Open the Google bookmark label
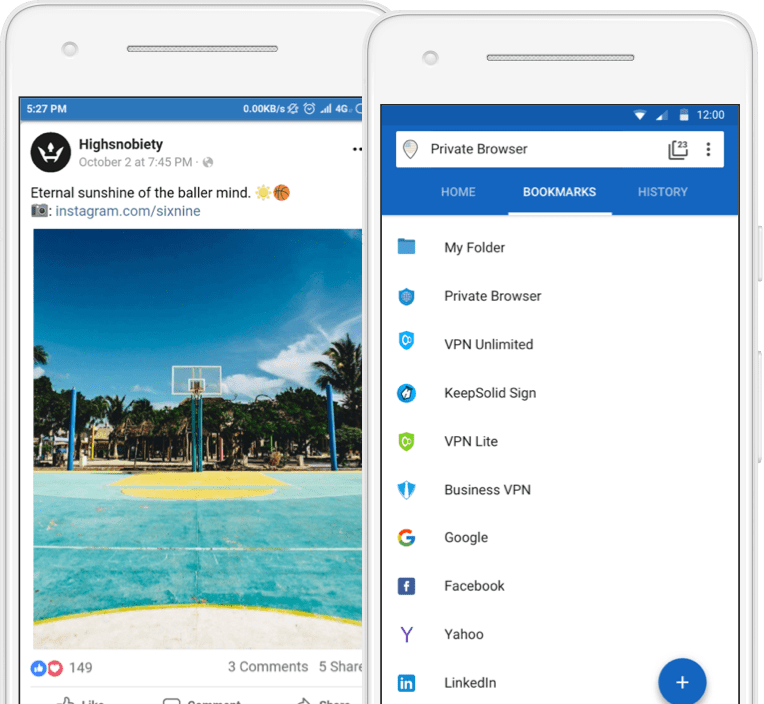The width and height of the screenshot is (764, 704). [466, 538]
